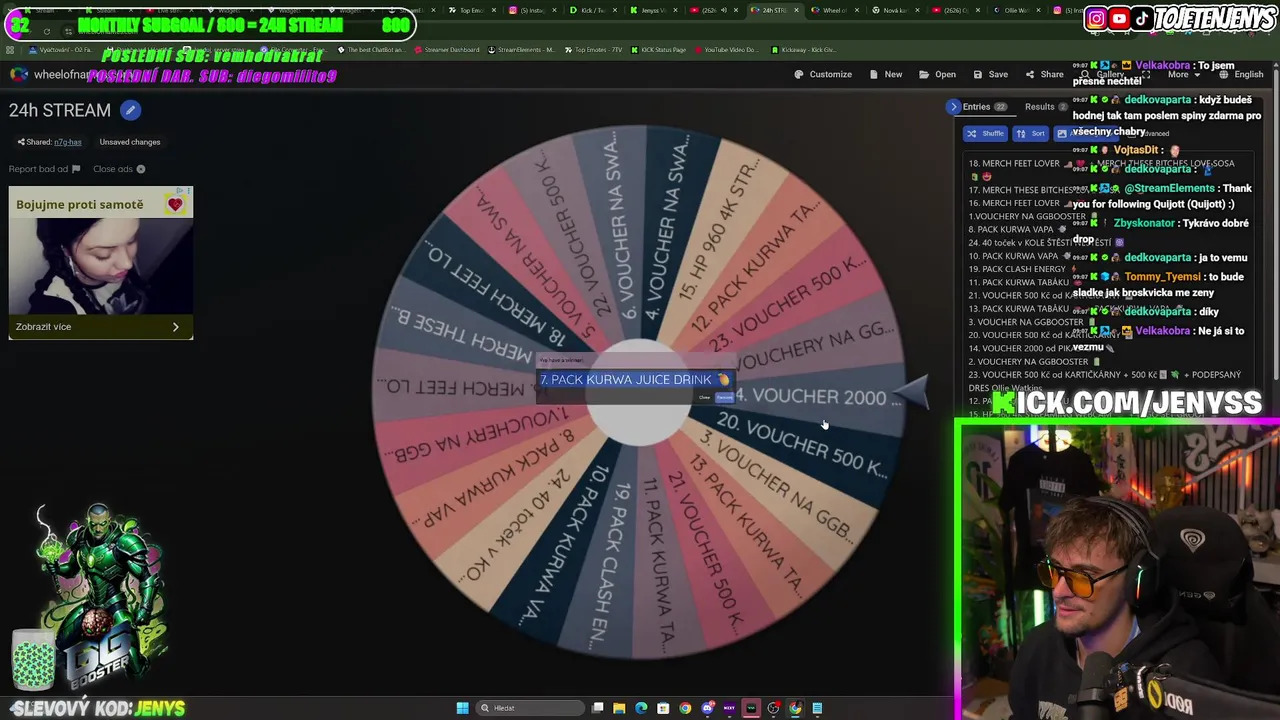Share the wheel via Share button
This screenshot has width=1280, height=720.
coord(1044,74)
